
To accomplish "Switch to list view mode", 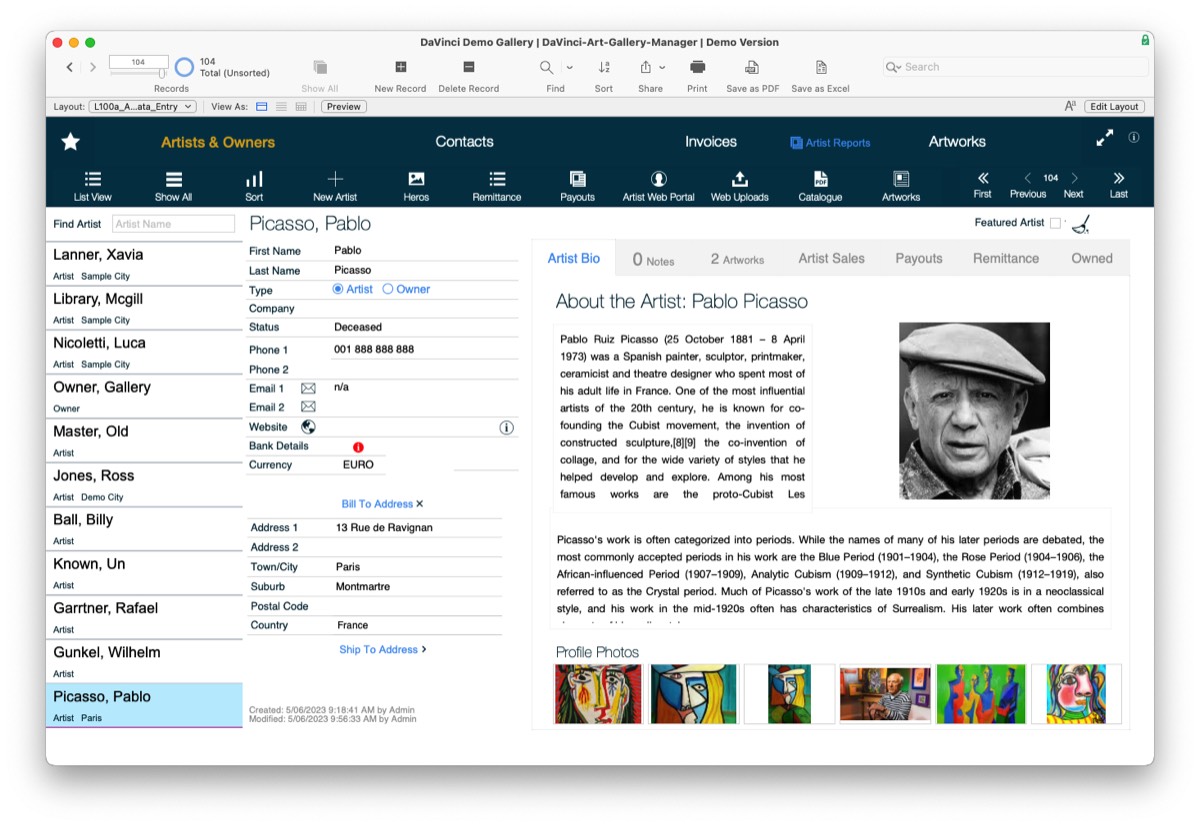I will 281,106.
